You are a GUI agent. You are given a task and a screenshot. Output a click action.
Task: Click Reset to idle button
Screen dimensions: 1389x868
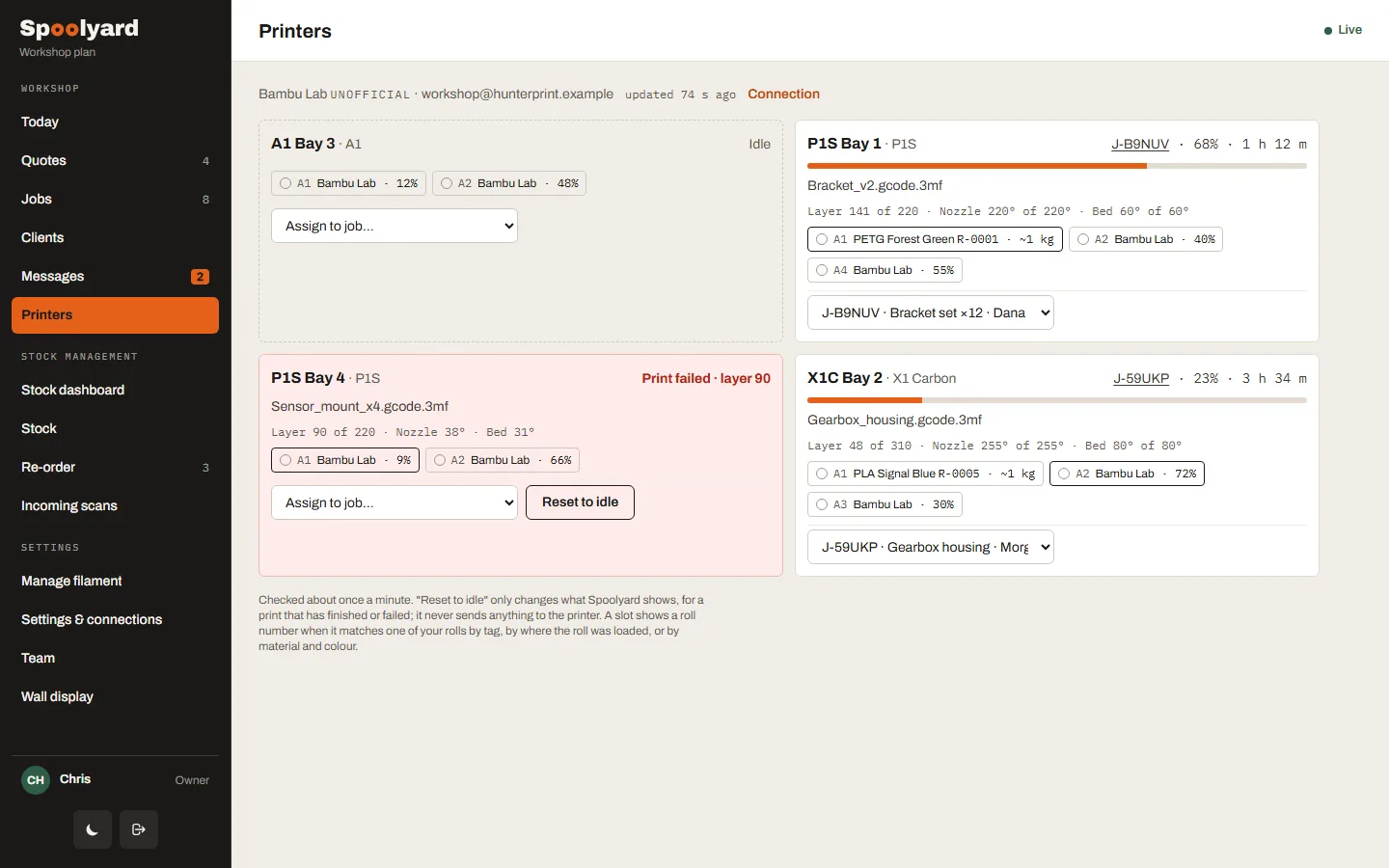point(580,502)
